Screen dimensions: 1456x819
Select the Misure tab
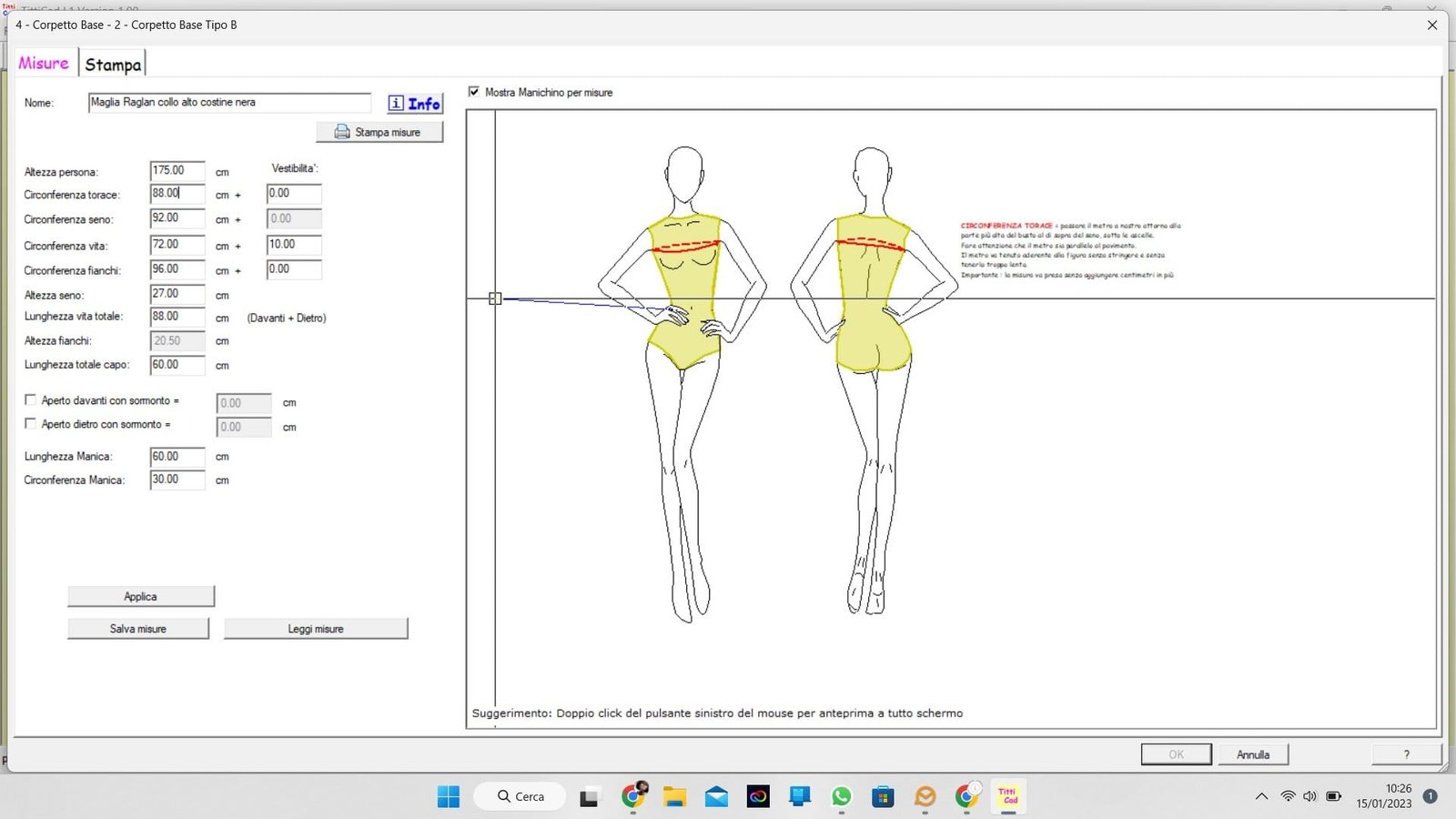pos(44,64)
